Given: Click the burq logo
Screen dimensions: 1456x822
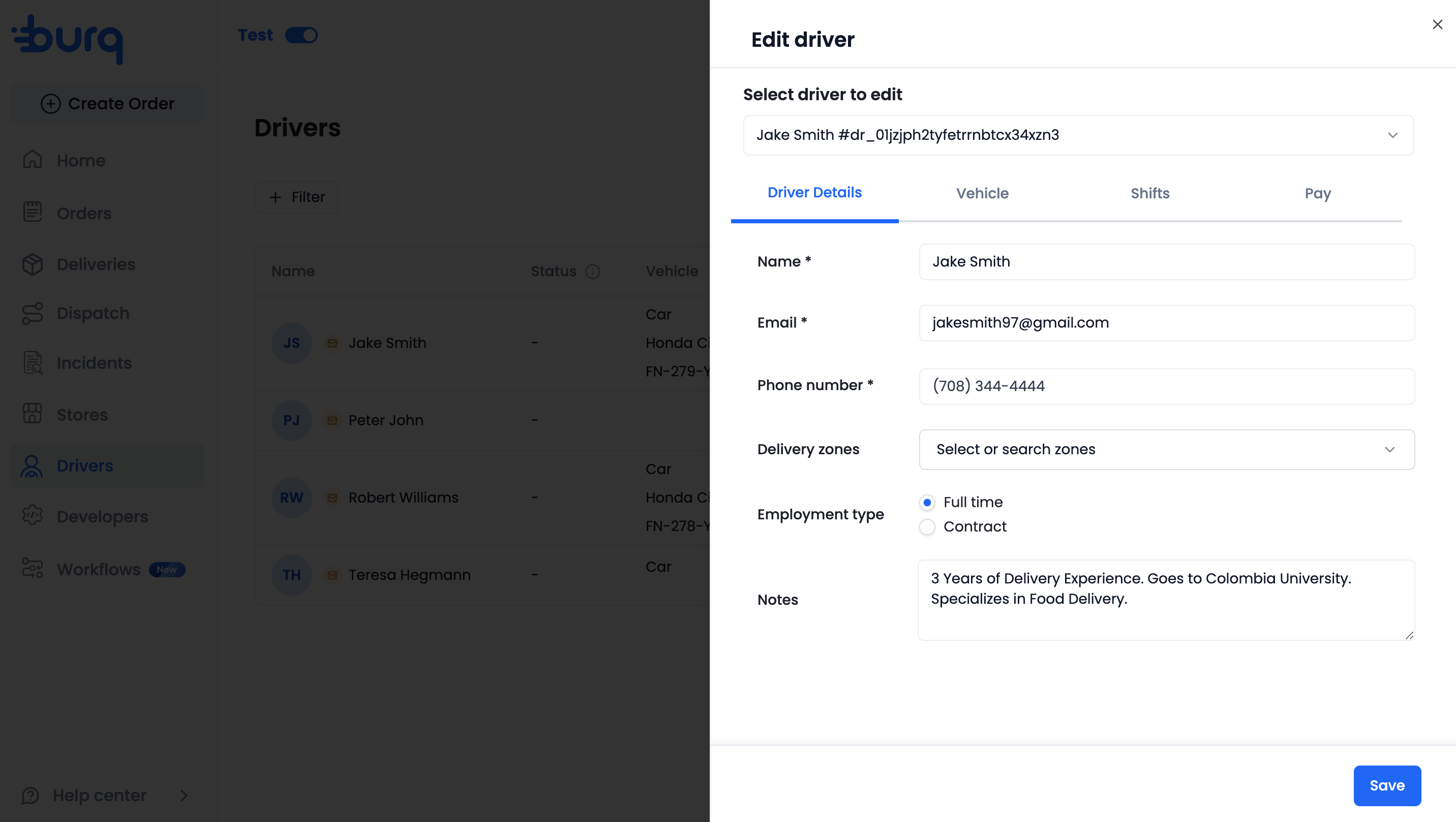Looking at the screenshot, I should pos(67,39).
